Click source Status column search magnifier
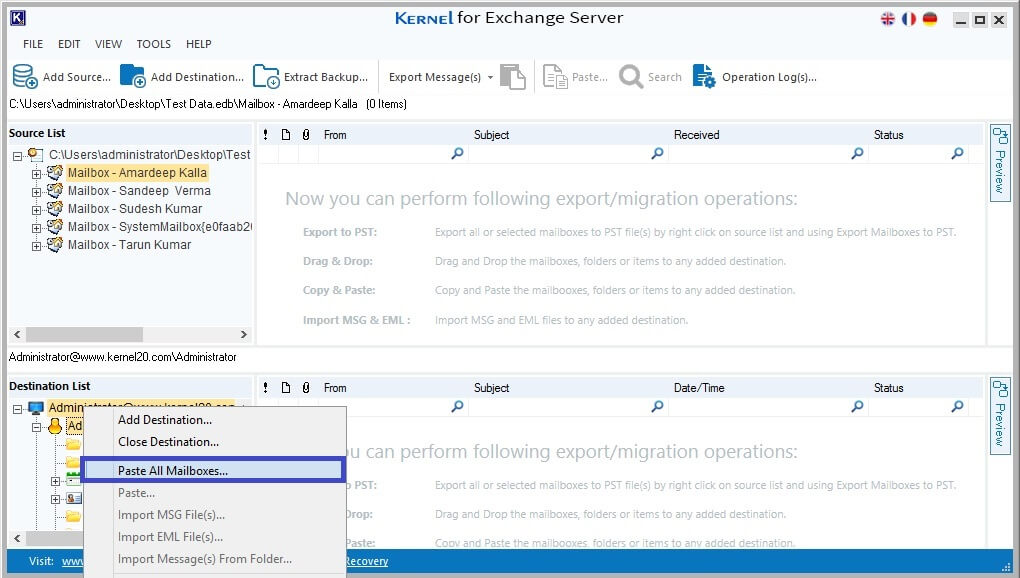The height and width of the screenshot is (578, 1020). pos(958,153)
